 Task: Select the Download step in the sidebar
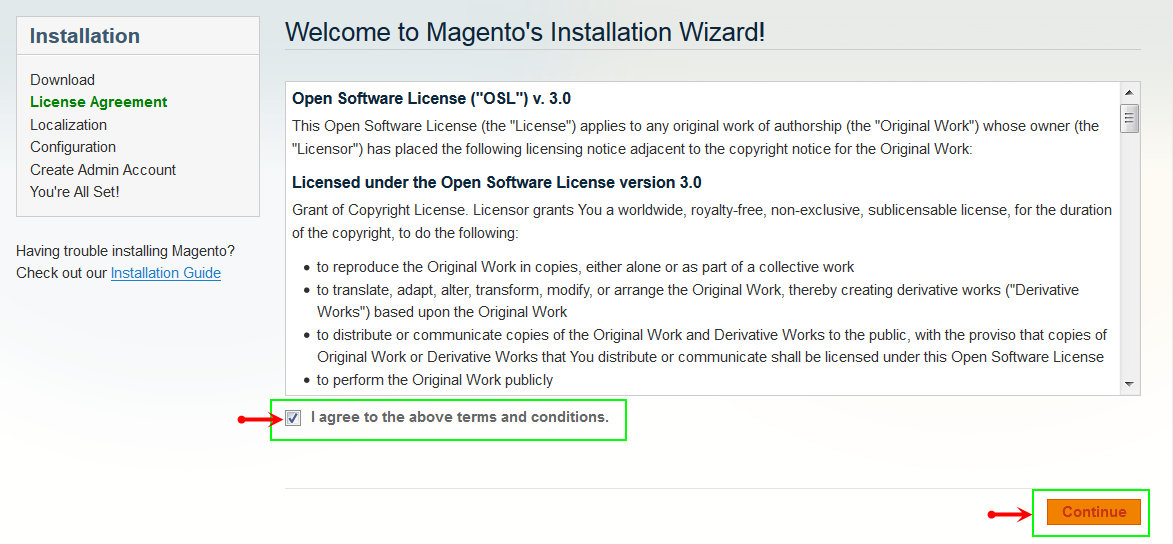click(x=62, y=80)
